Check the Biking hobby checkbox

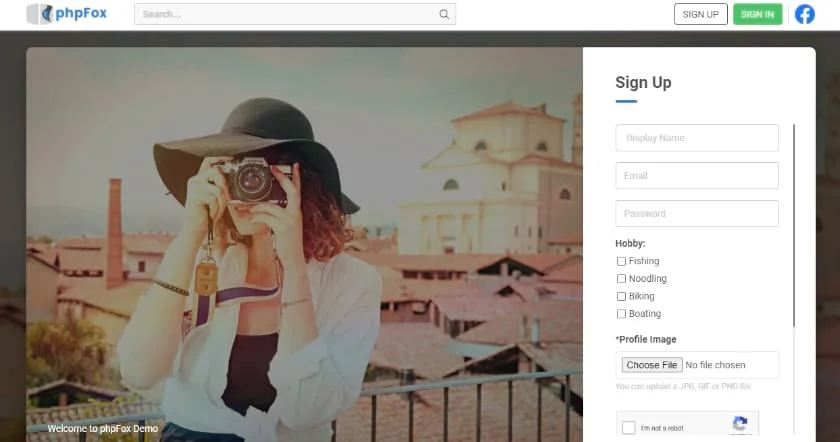(621, 296)
